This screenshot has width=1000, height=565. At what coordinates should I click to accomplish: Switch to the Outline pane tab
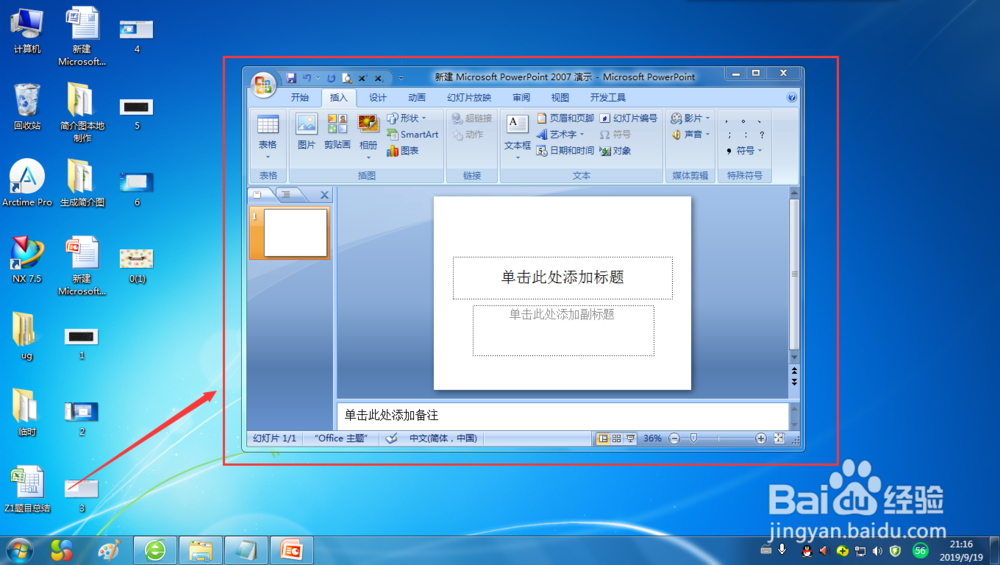(287, 194)
